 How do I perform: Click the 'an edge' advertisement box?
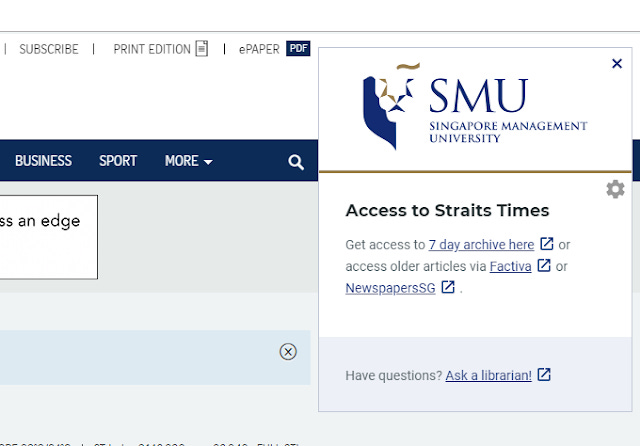point(49,237)
